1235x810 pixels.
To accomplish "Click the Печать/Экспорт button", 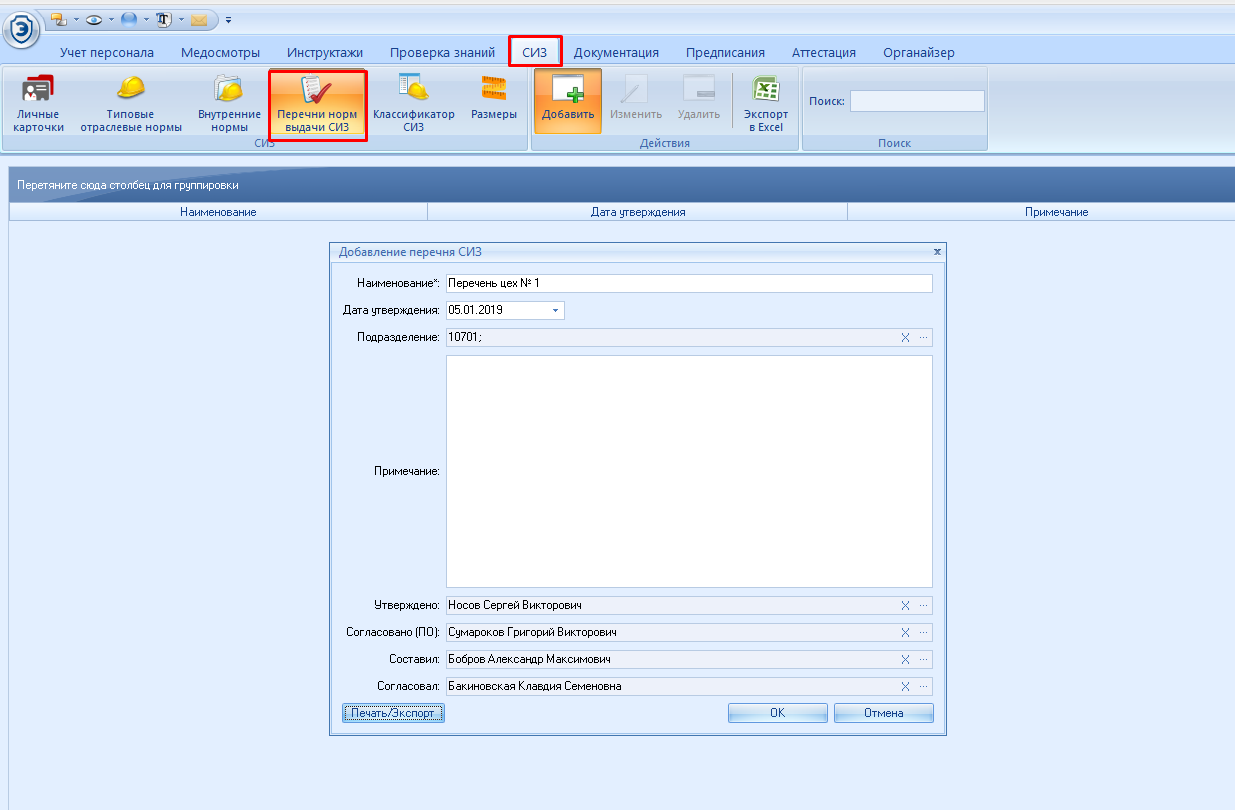I will (x=393, y=713).
